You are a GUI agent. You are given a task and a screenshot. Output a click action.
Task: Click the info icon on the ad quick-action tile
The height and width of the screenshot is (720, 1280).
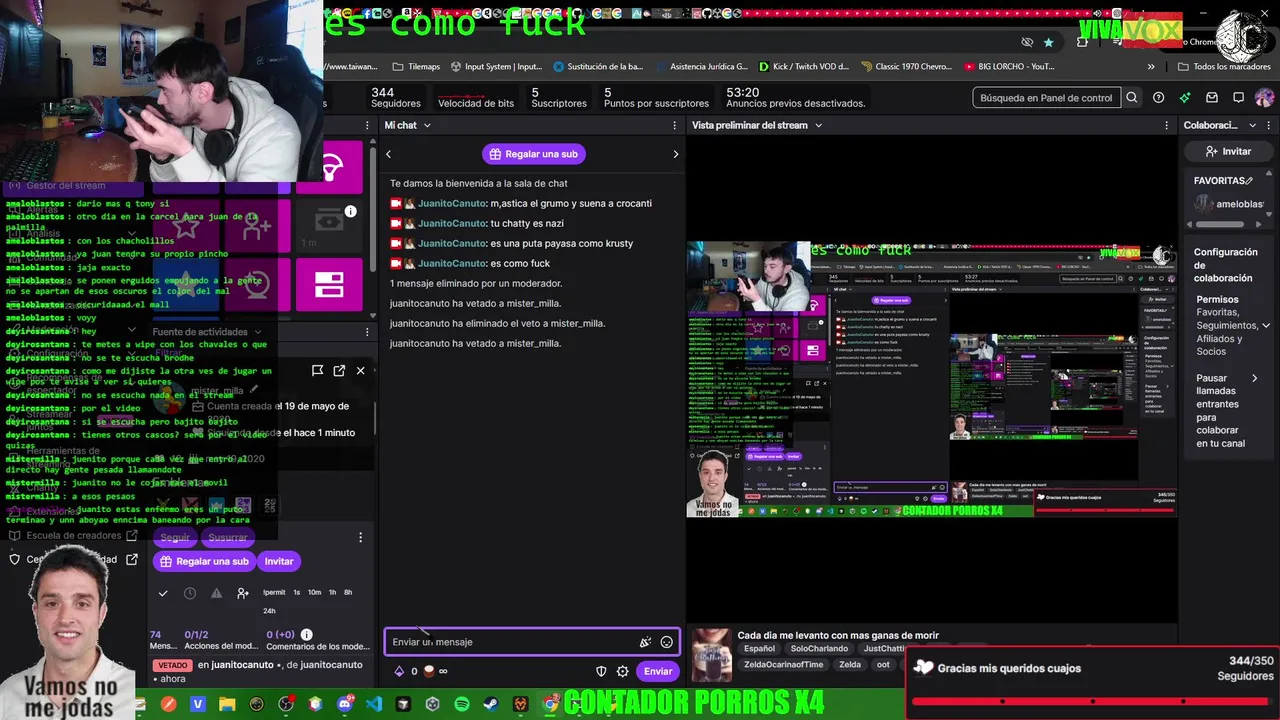click(x=350, y=211)
